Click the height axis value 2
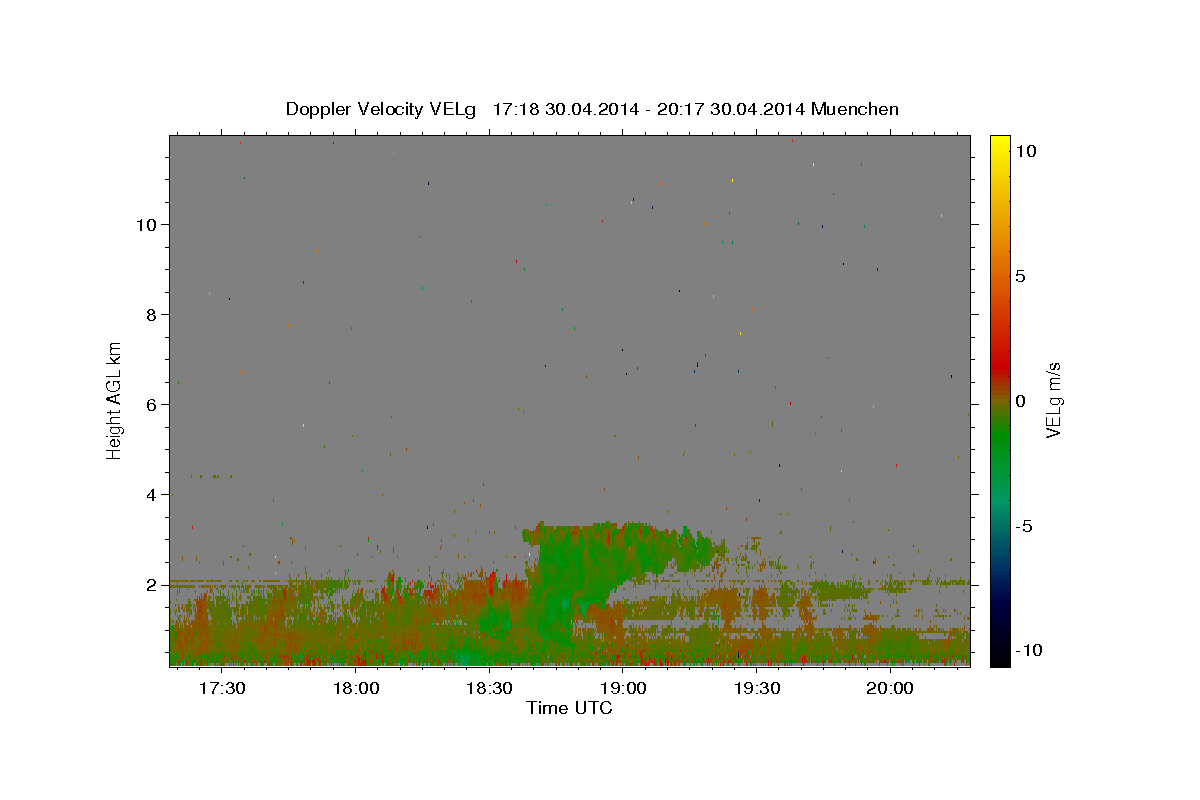This screenshot has width=1200, height=800. coord(152,585)
